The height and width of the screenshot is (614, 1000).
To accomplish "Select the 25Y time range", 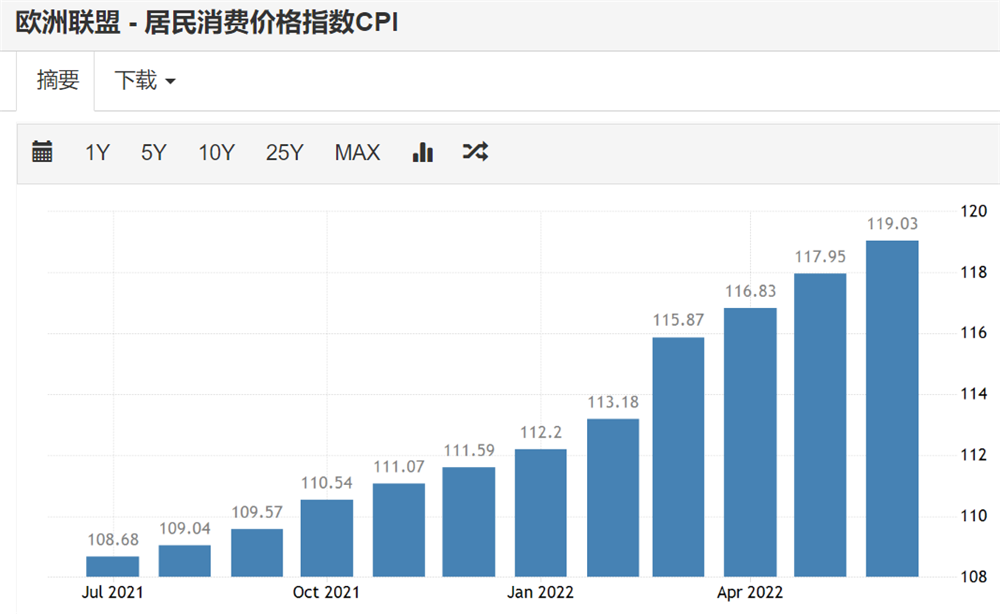I will click(284, 152).
